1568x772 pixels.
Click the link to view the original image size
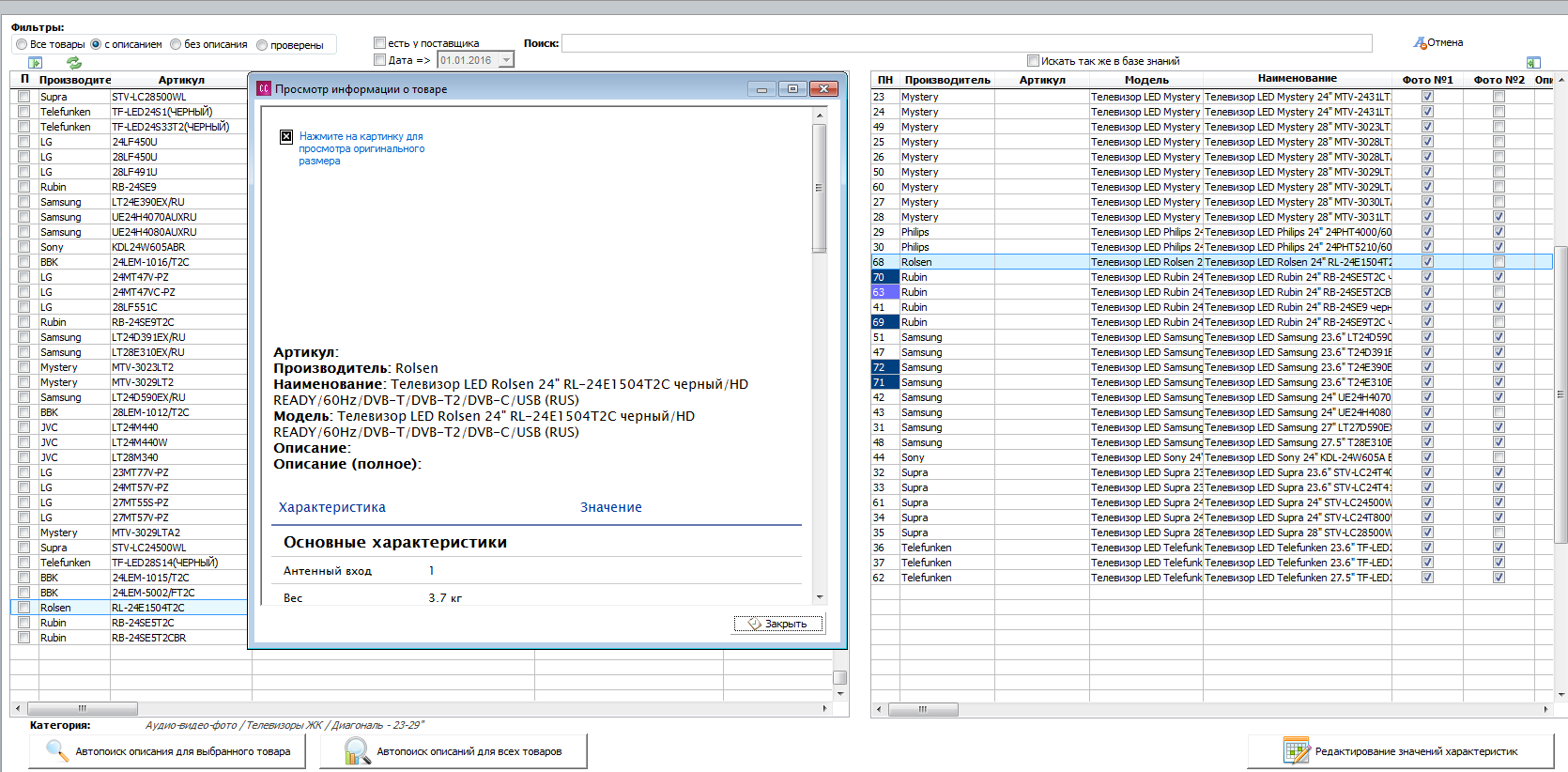pos(361,148)
